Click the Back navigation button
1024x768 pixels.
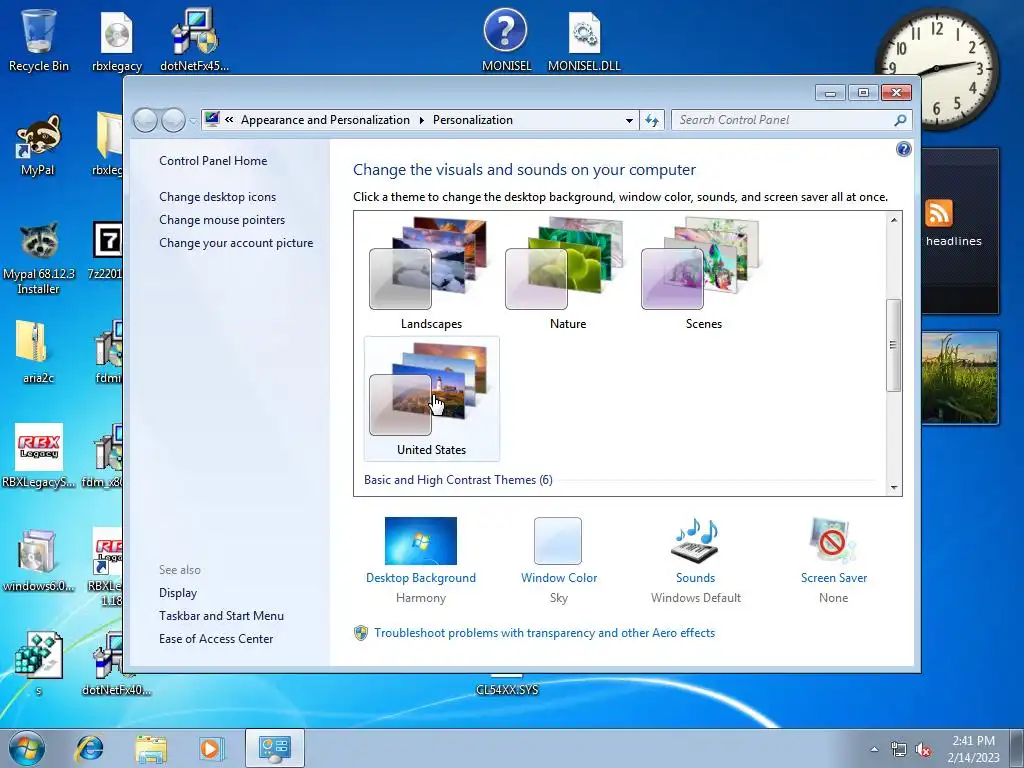point(145,120)
